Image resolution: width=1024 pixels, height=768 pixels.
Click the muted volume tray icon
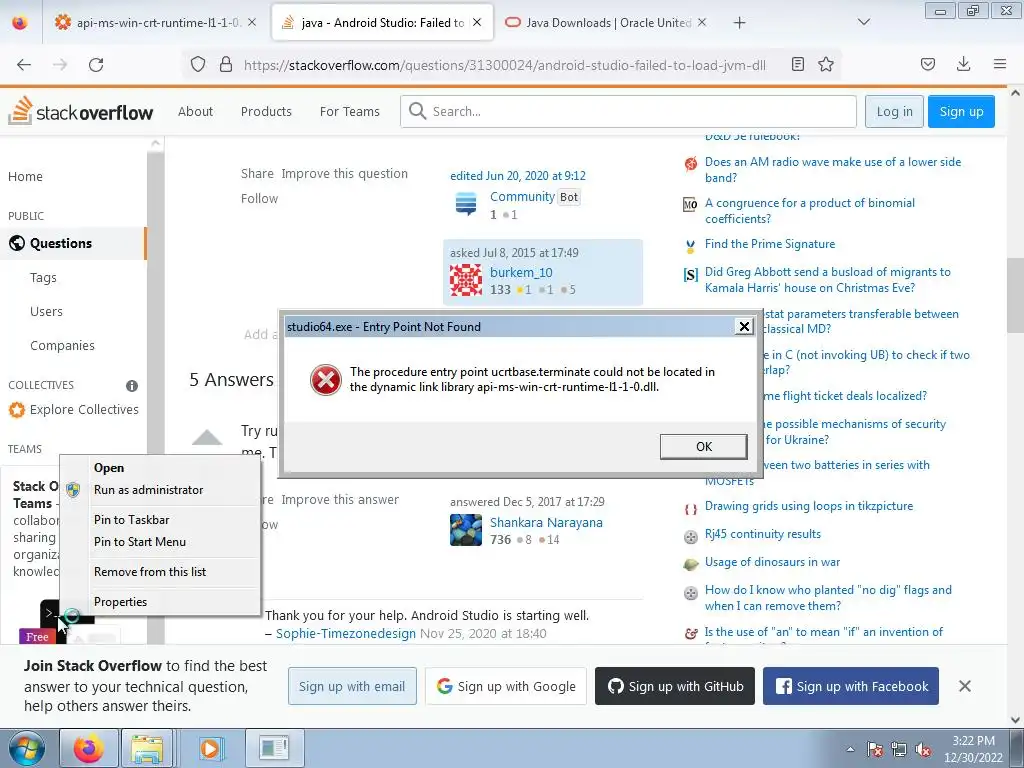[923, 749]
